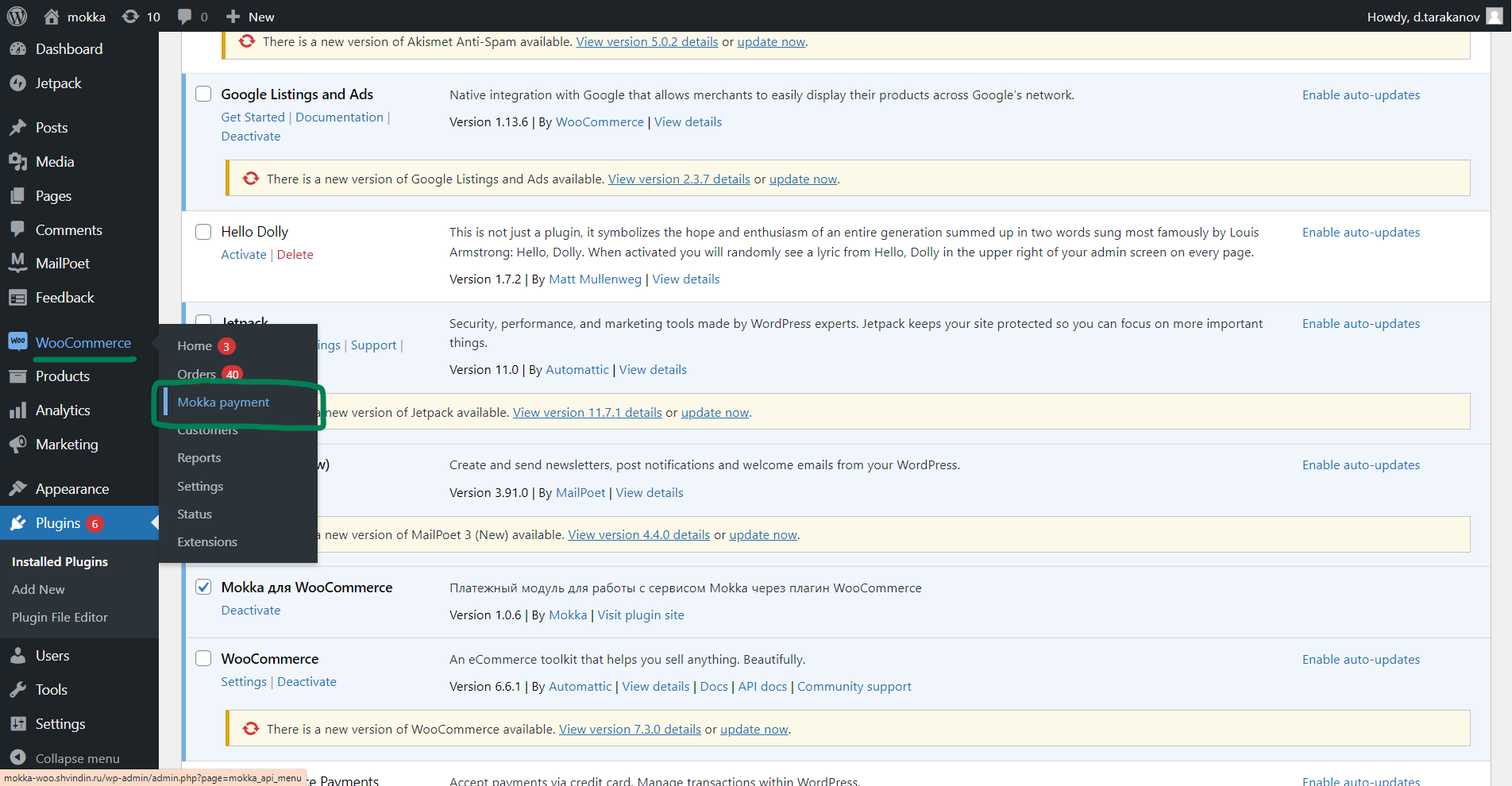The height and width of the screenshot is (786, 1512).
Task: Deactivate the Mokka для WooCommerce plugin
Action: (x=251, y=611)
